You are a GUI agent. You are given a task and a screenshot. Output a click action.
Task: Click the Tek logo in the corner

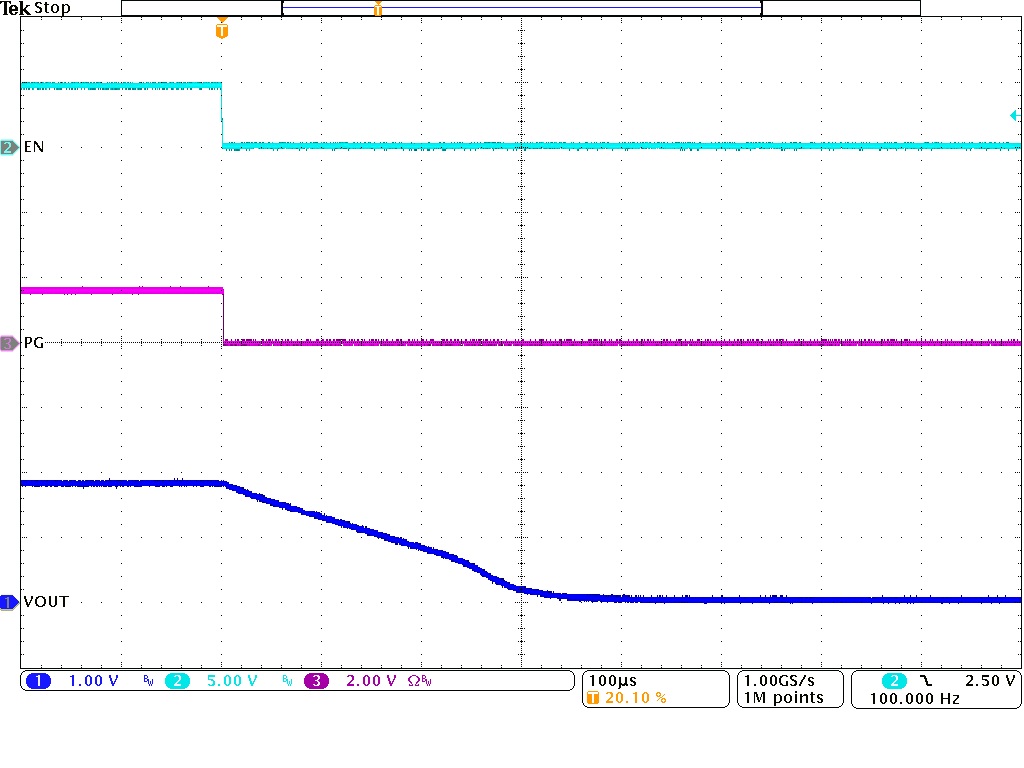pos(14,7)
